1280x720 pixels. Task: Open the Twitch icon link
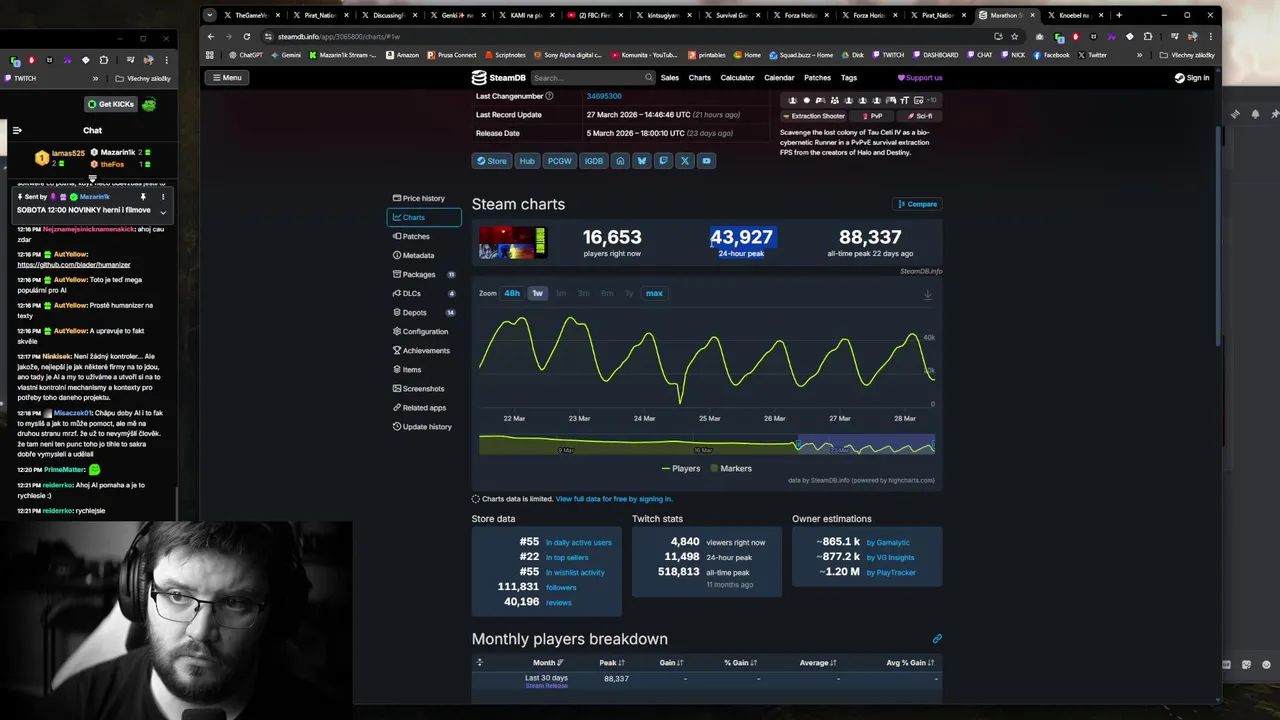pyautogui.click(x=663, y=161)
